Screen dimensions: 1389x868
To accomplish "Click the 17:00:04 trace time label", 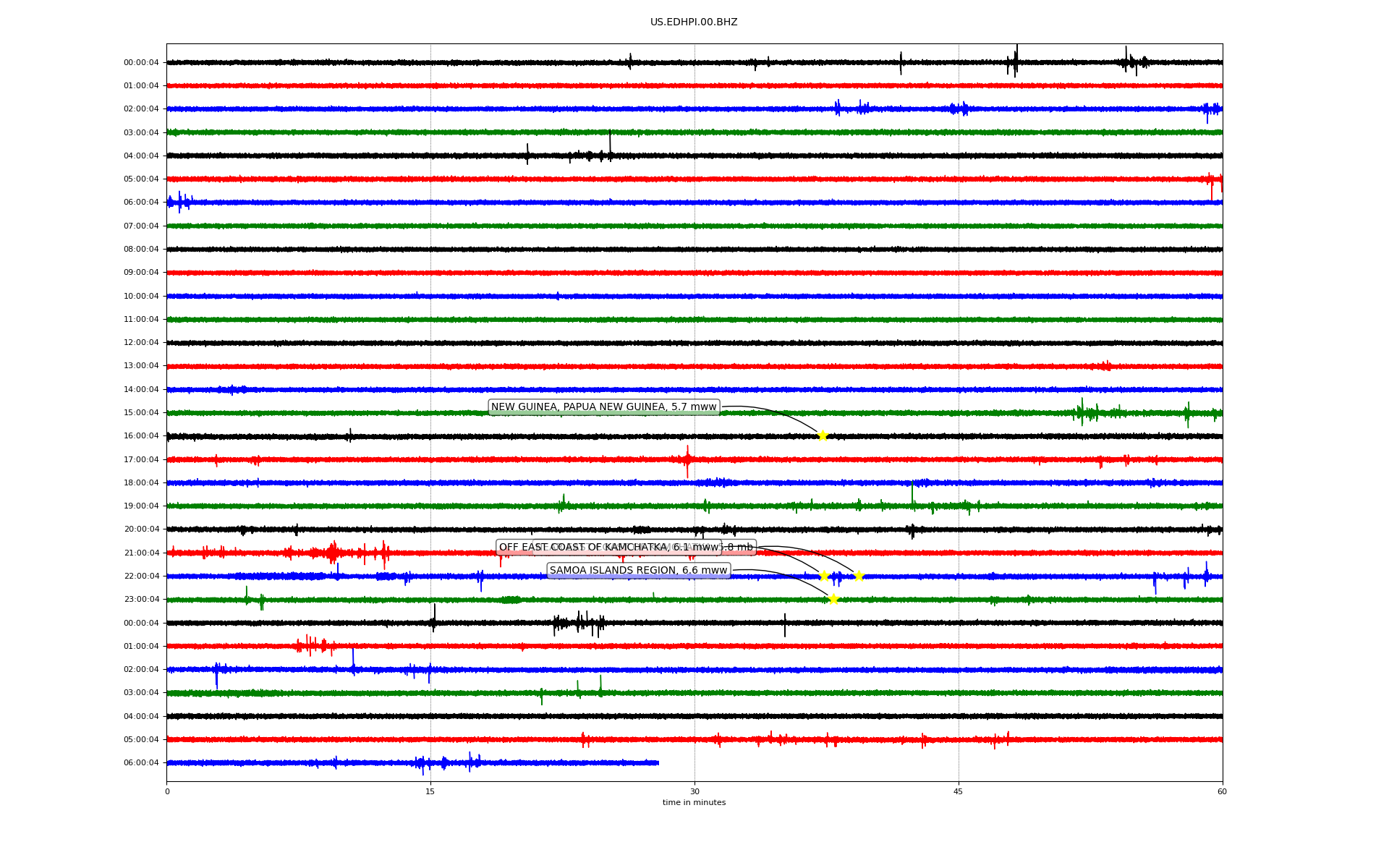I will [141, 460].
